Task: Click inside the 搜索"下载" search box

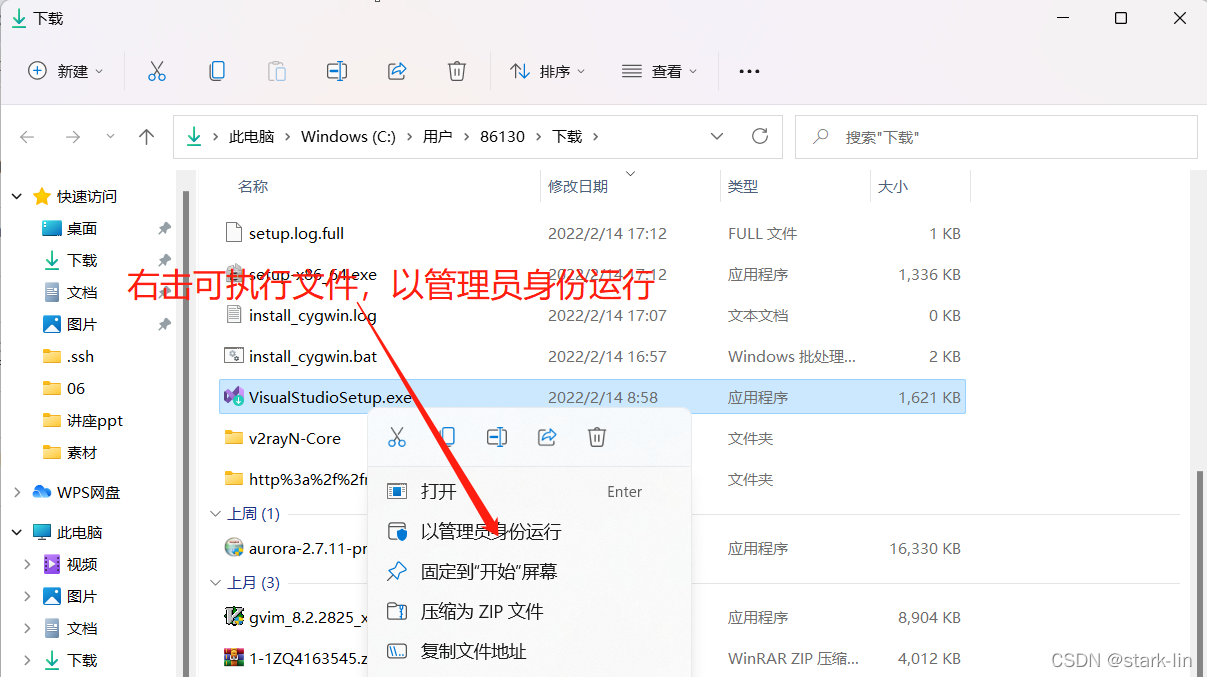Action: [x=997, y=136]
